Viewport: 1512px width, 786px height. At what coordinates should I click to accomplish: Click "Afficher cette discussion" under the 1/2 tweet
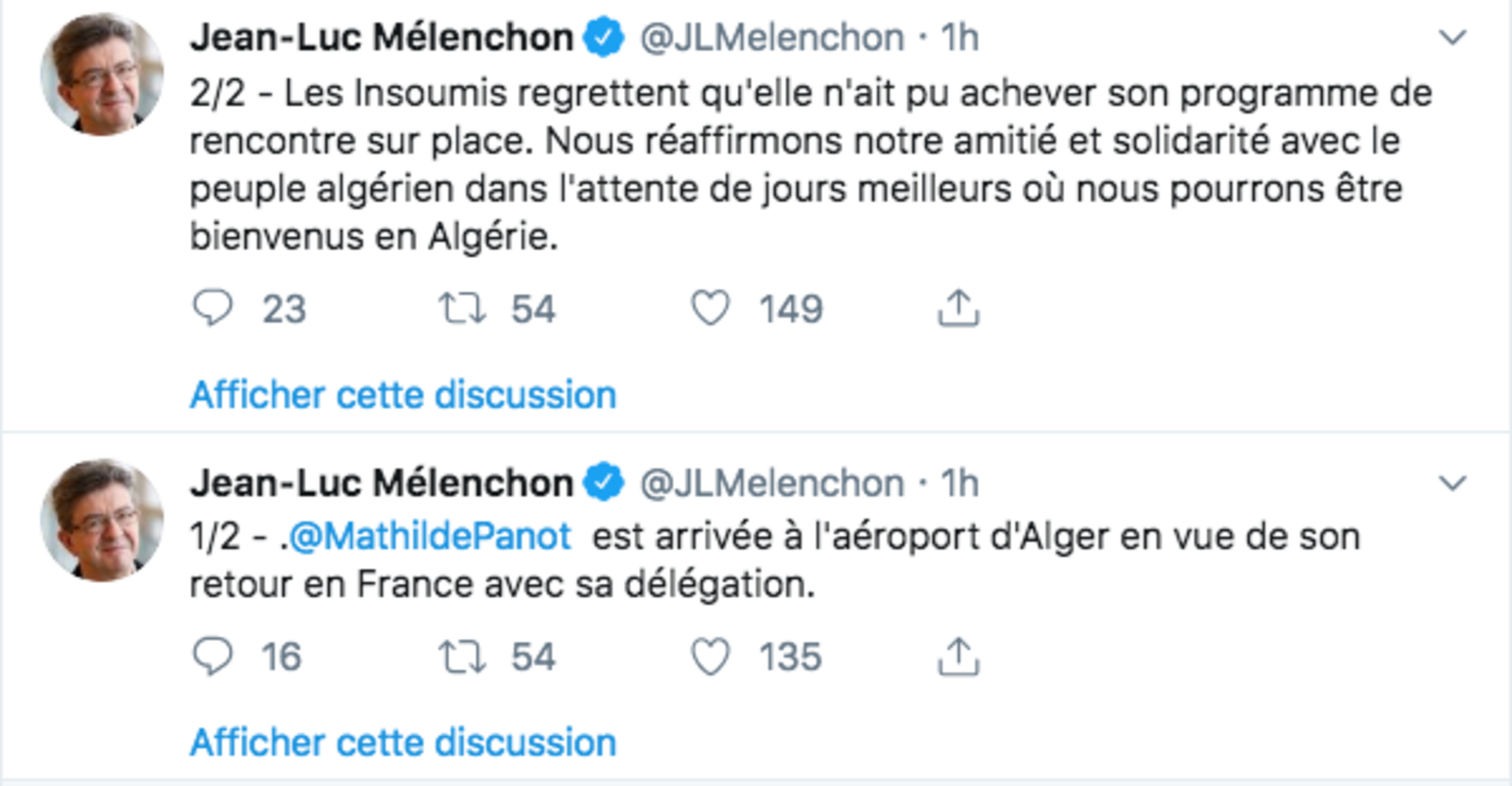tap(403, 743)
